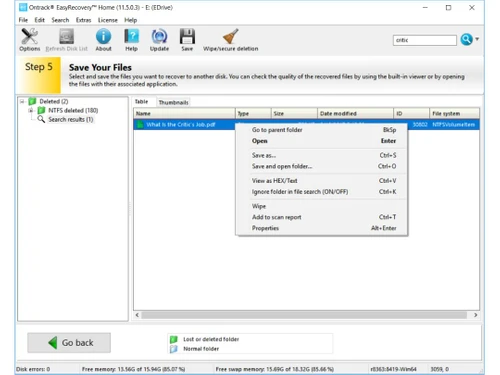Image resolution: width=500 pixels, height=375 pixels.
Task: Open Wipe/secure deletion broom icon
Action: click(230, 36)
